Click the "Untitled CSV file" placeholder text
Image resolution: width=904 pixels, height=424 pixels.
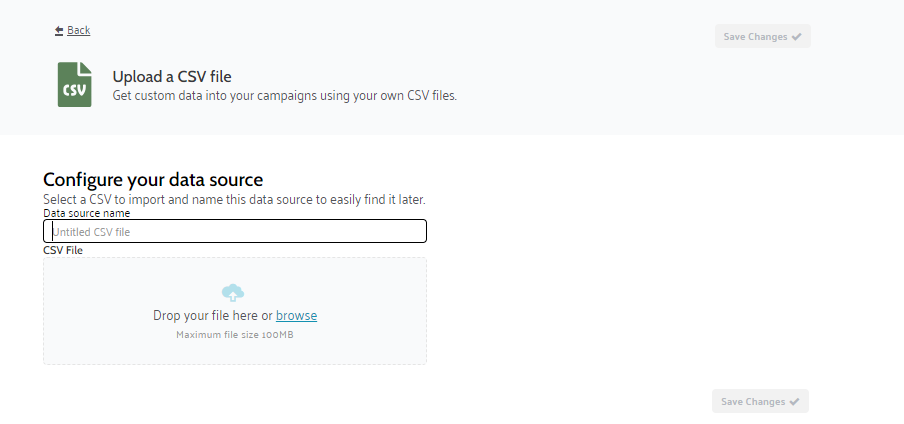[92, 232]
